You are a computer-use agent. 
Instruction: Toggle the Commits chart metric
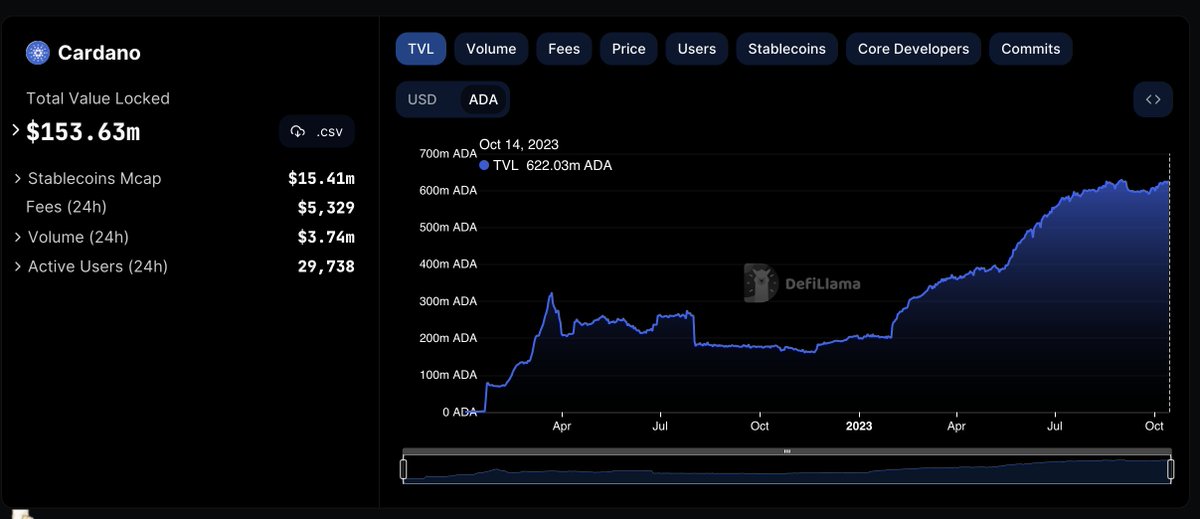pyautogui.click(x=1031, y=48)
